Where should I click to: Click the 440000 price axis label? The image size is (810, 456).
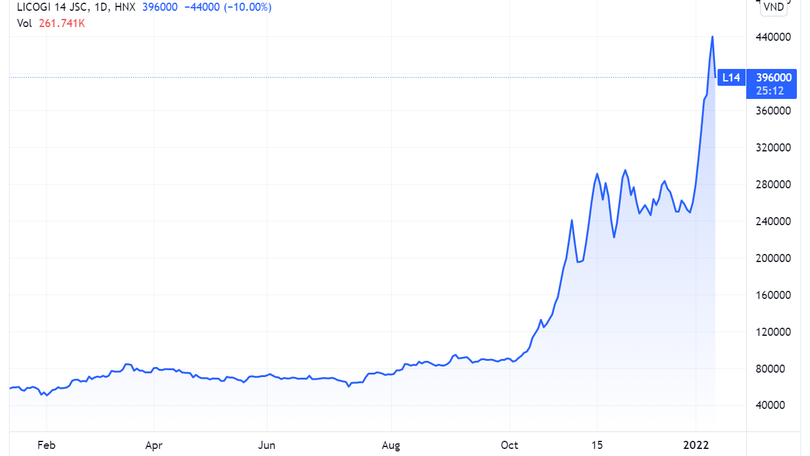tap(774, 37)
